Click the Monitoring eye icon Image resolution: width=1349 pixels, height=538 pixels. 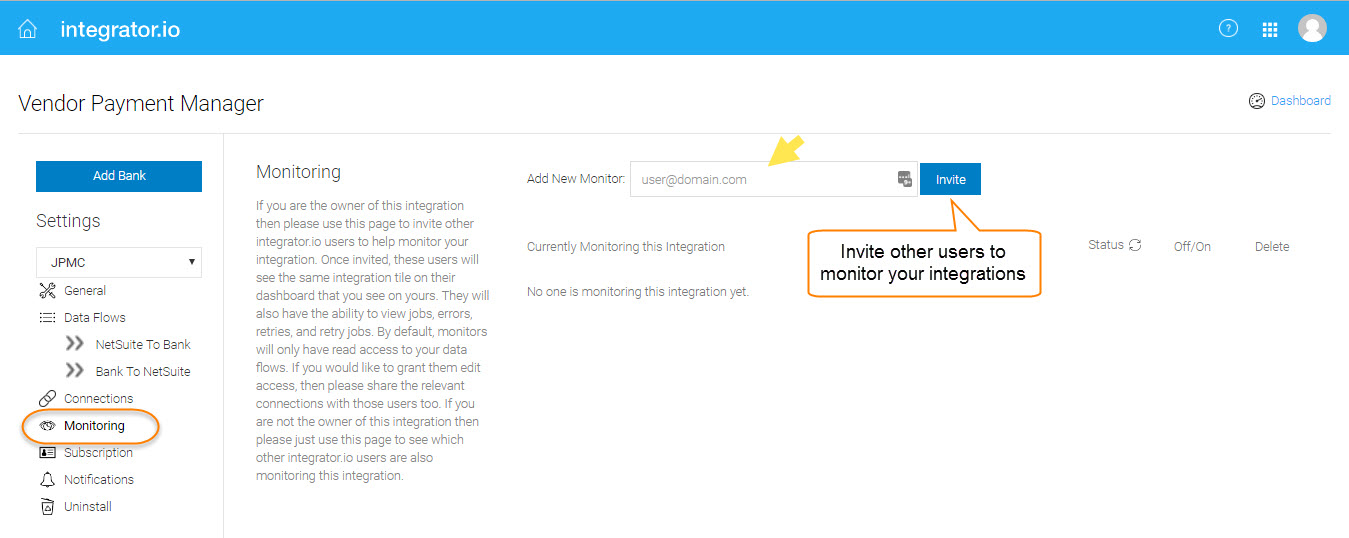click(47, 426)
